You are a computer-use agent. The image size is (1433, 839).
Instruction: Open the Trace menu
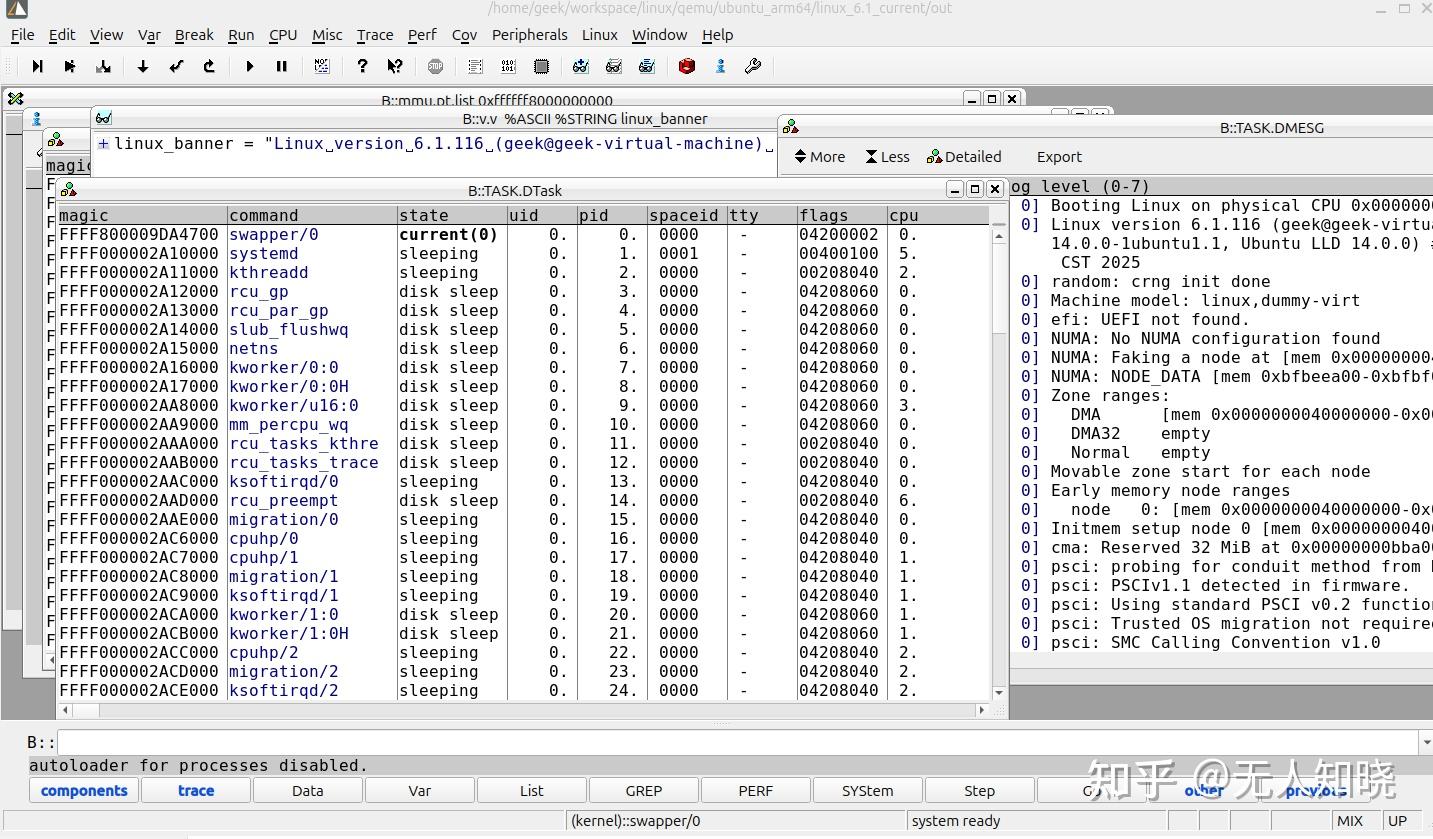(375, 35)
